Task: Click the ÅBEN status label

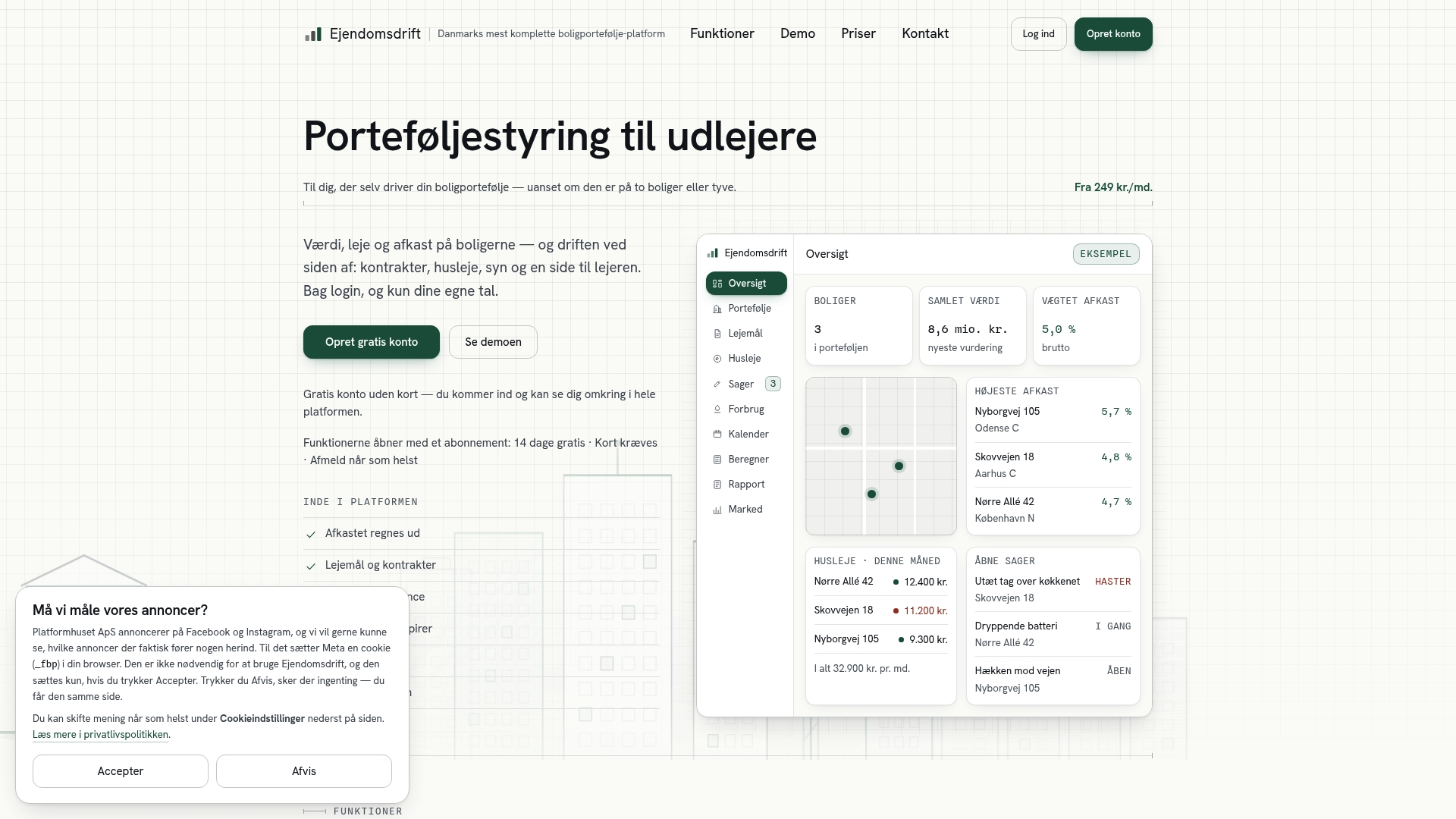Action: (x=1119, y=671)
